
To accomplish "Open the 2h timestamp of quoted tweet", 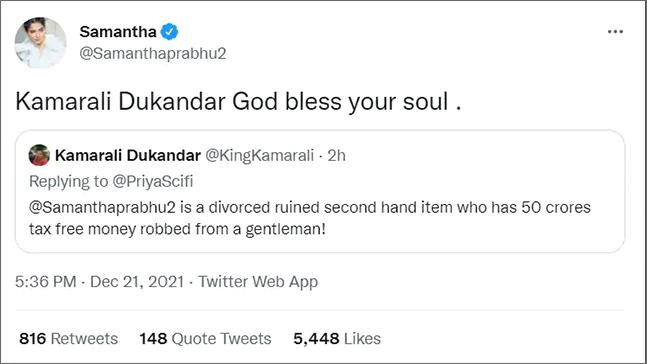I will coord(336,156).
